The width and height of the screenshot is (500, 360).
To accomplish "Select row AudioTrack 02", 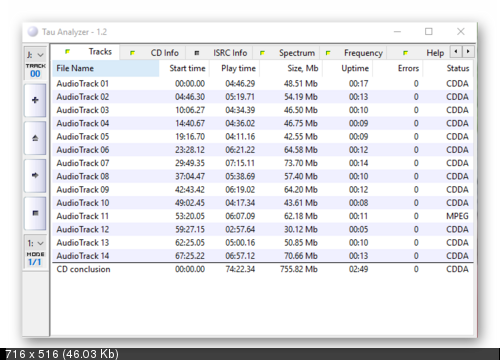I will click(263, 97).
